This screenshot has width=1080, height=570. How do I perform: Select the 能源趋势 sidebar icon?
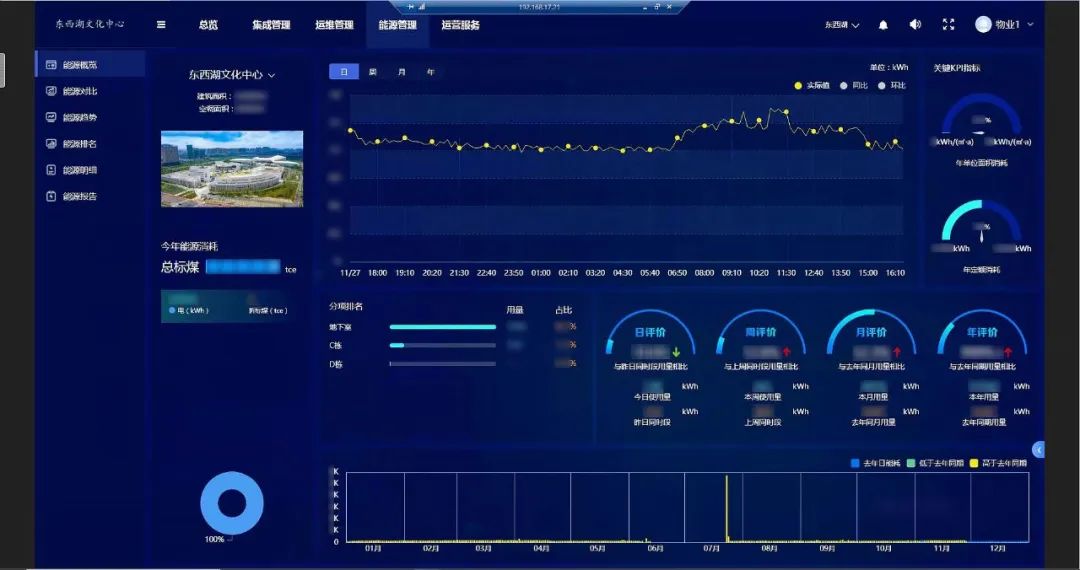[51, 117]
